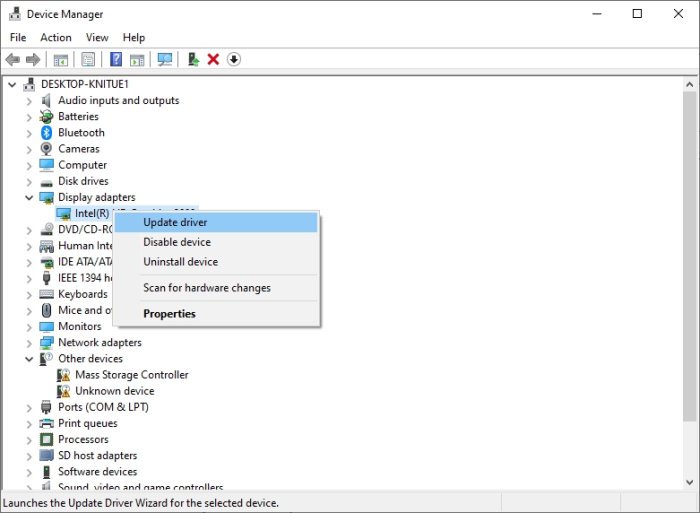700x513 pixels.
Task: Click the Back arrow toolbar icon
Action: (x=12, y=59)
